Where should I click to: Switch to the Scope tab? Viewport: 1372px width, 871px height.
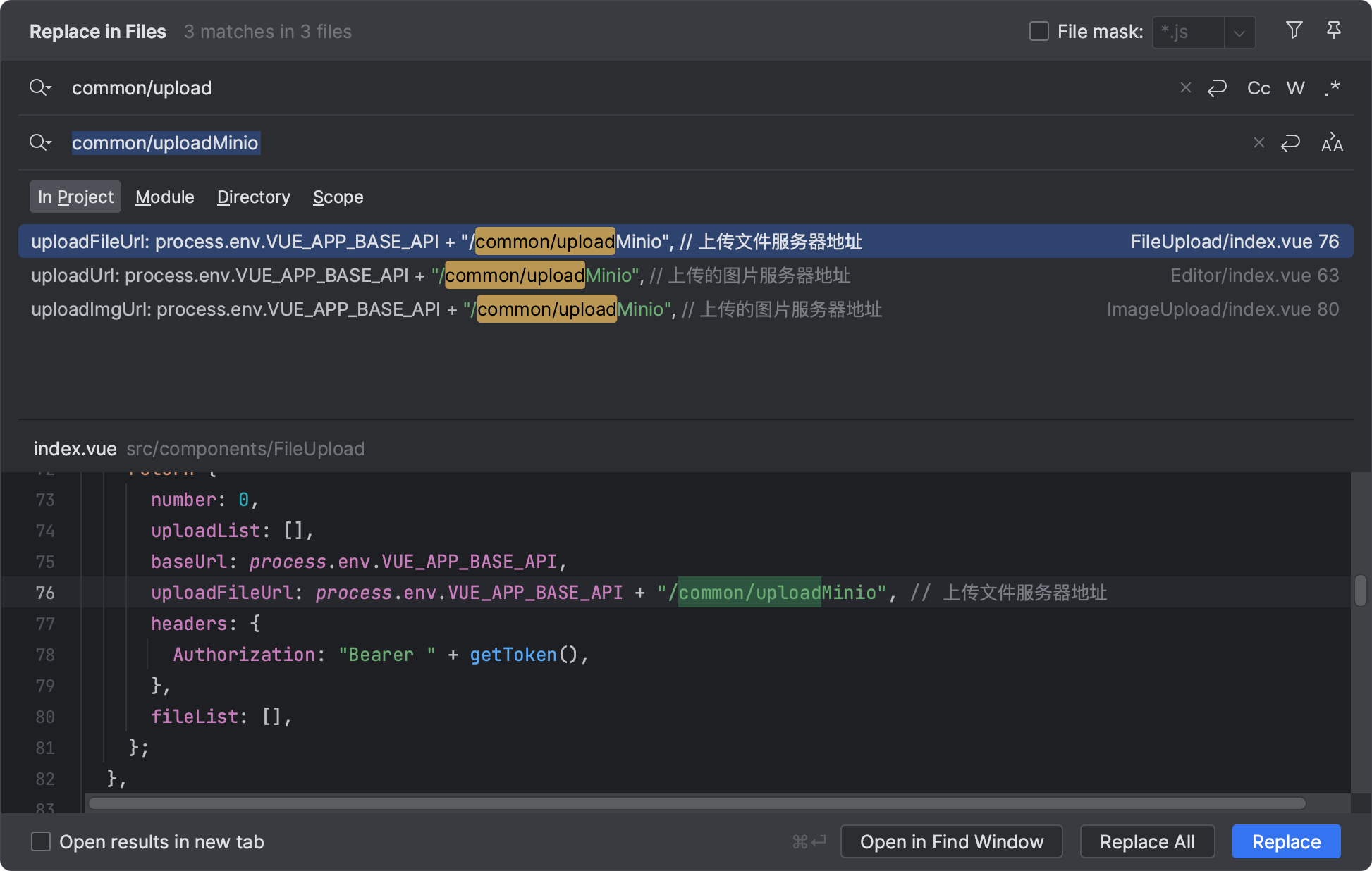(338, 197)
